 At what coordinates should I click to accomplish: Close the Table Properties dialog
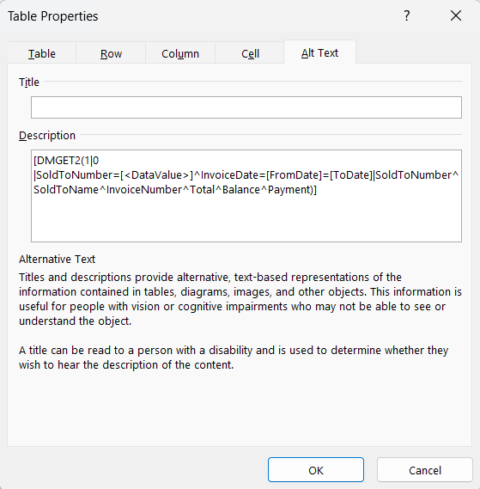click(456, 16)
